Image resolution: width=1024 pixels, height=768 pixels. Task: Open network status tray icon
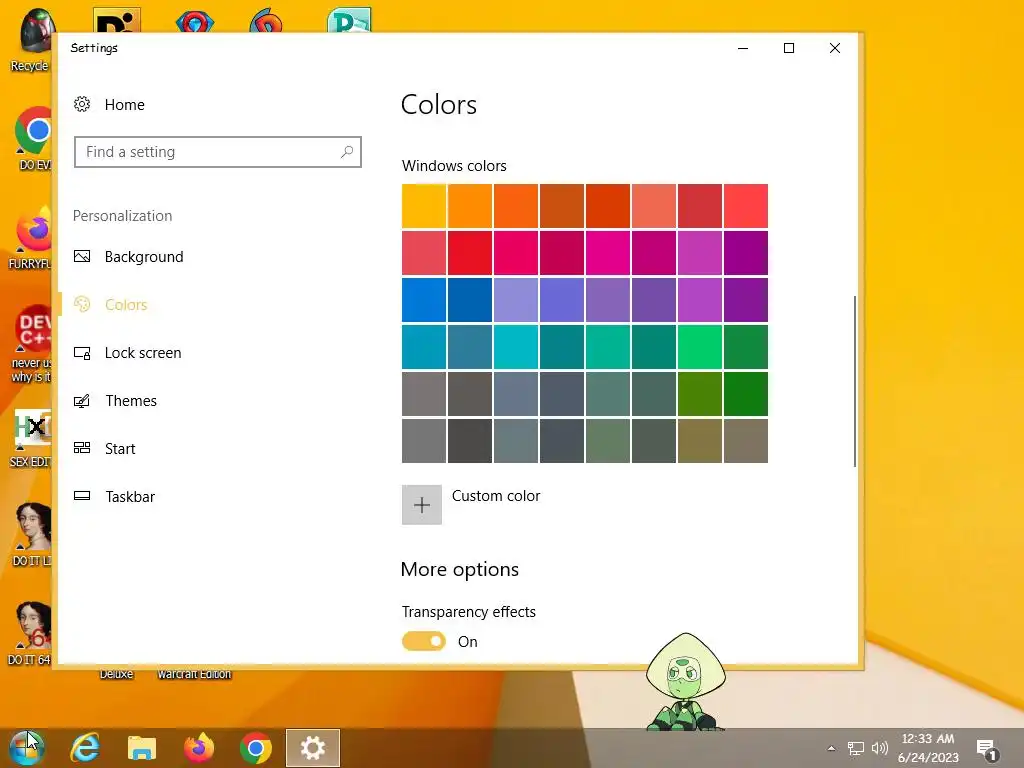856,748
